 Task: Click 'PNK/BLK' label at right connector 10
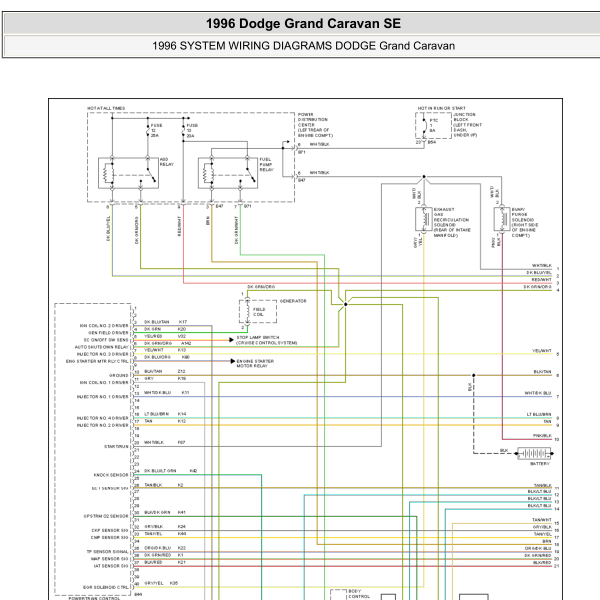(x=542, y=436)
